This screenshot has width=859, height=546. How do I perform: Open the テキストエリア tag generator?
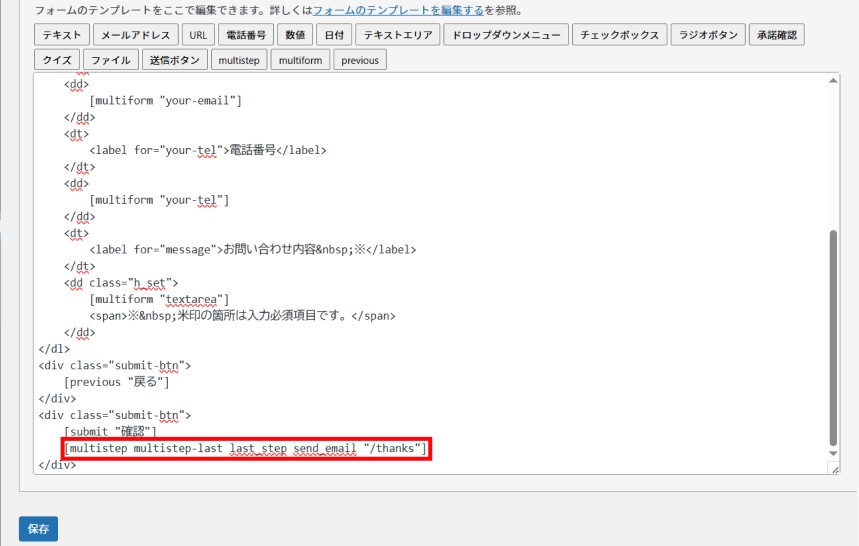pos(398,35)
